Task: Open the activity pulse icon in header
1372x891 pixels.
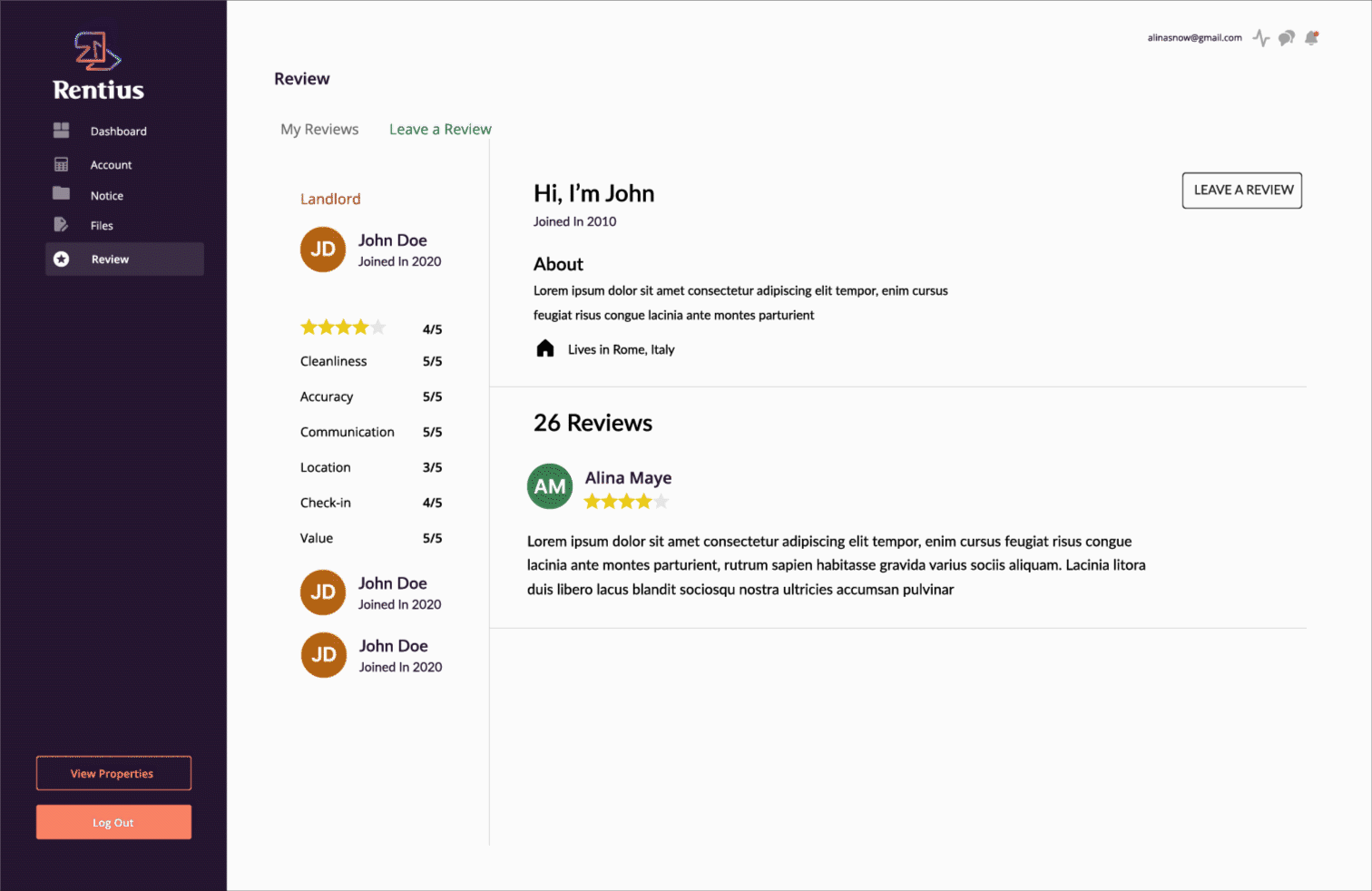Action: (x=1261, y=38)
